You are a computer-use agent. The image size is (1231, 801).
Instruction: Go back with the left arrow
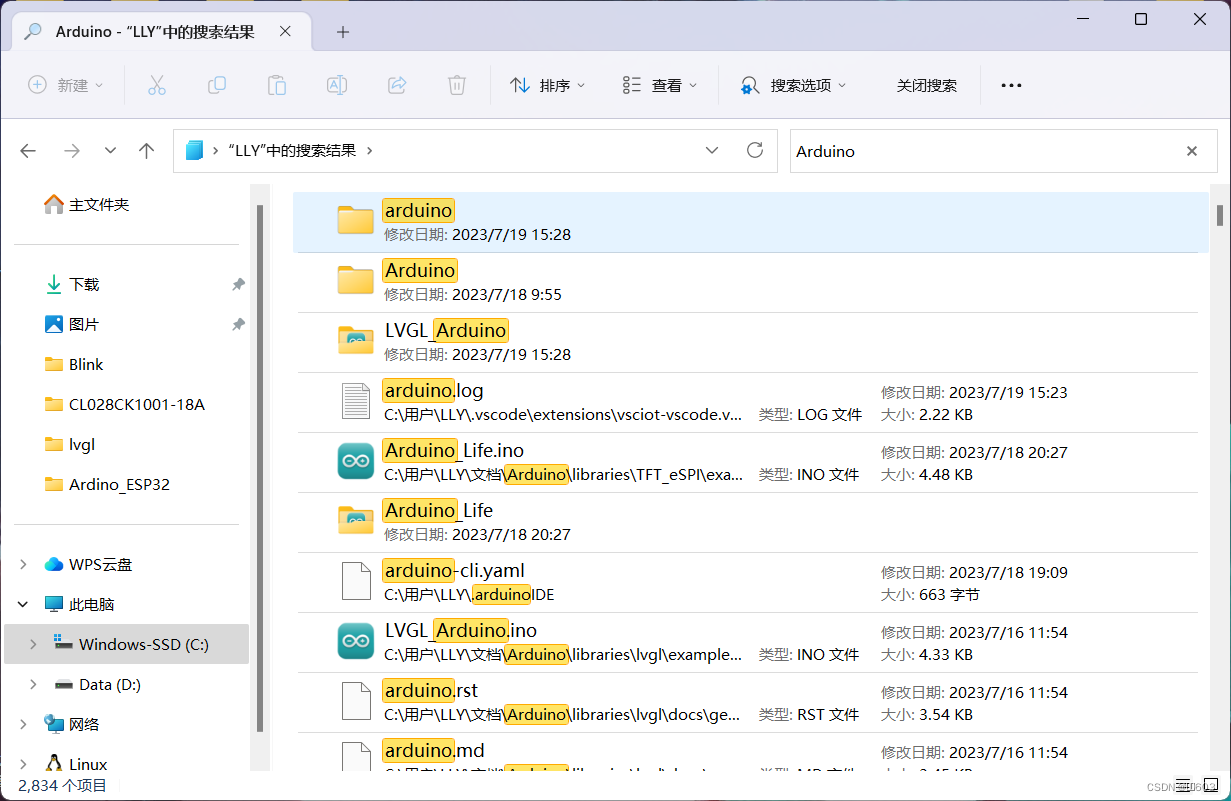pos(28,151)
